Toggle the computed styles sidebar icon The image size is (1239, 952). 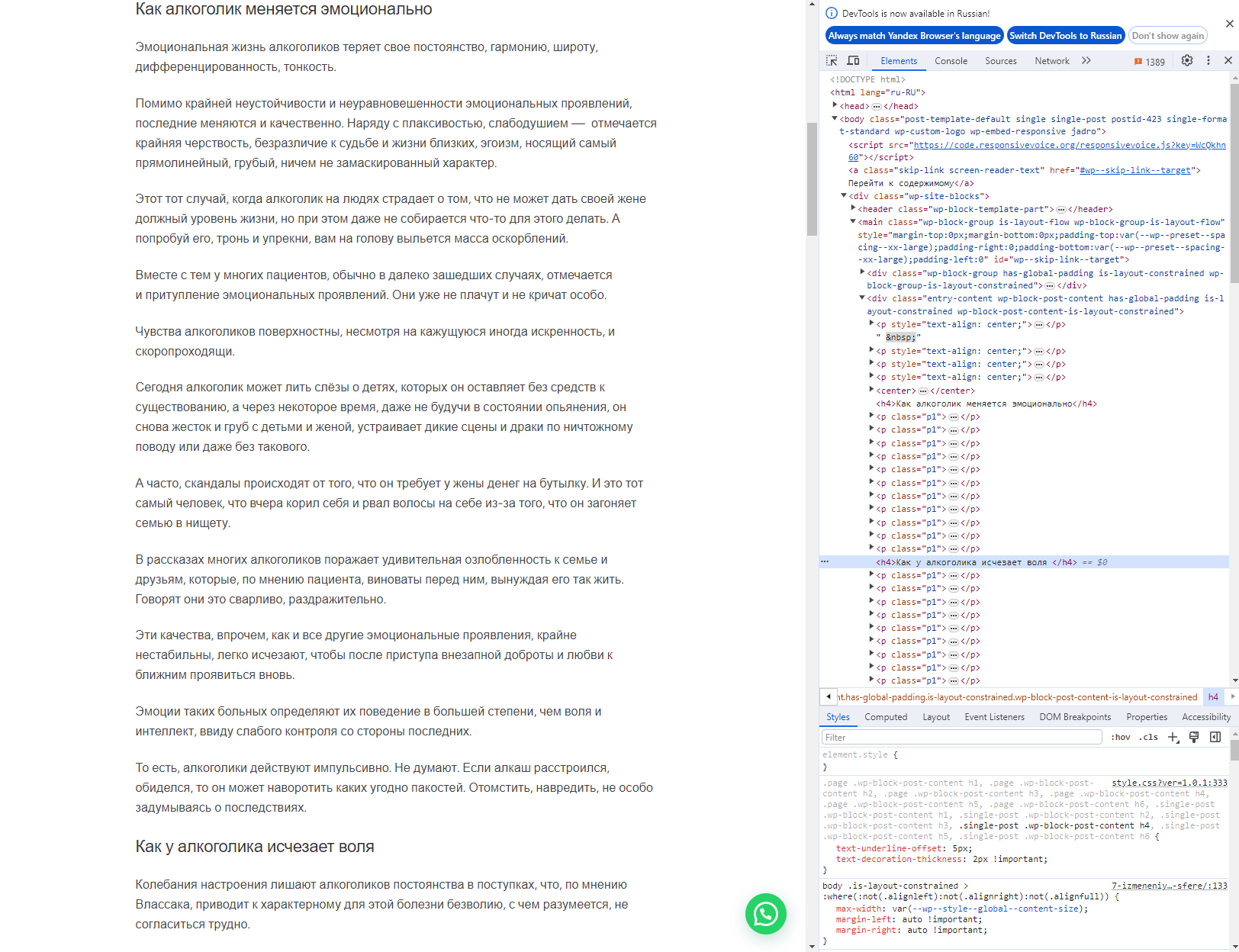tap(1215, 737)
